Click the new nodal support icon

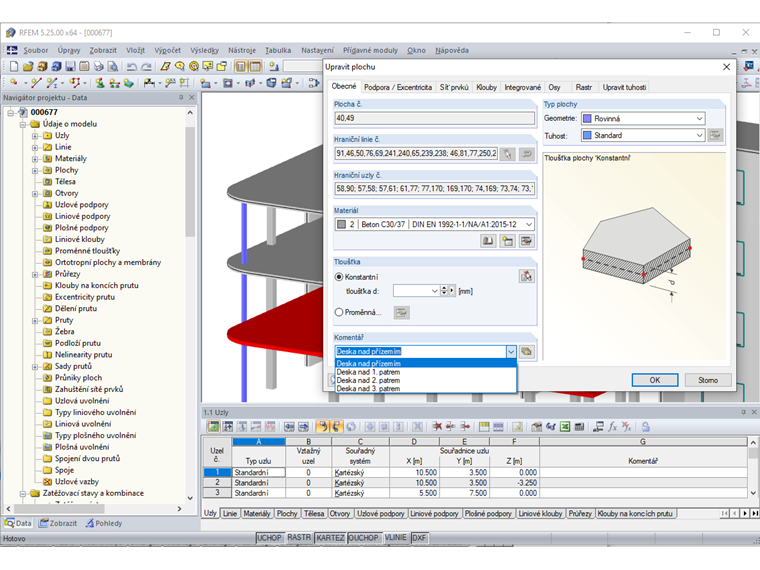100,83
